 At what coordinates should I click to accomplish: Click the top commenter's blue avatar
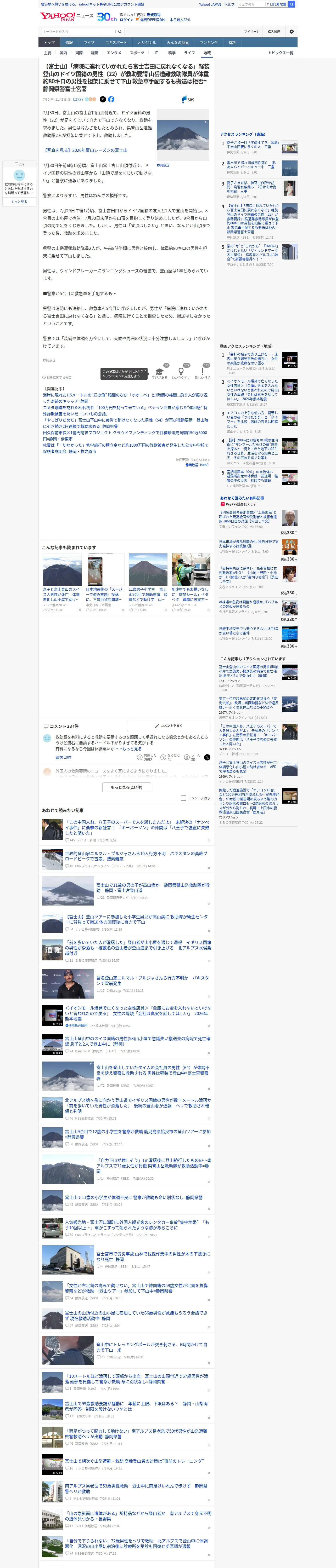(47, 738)
